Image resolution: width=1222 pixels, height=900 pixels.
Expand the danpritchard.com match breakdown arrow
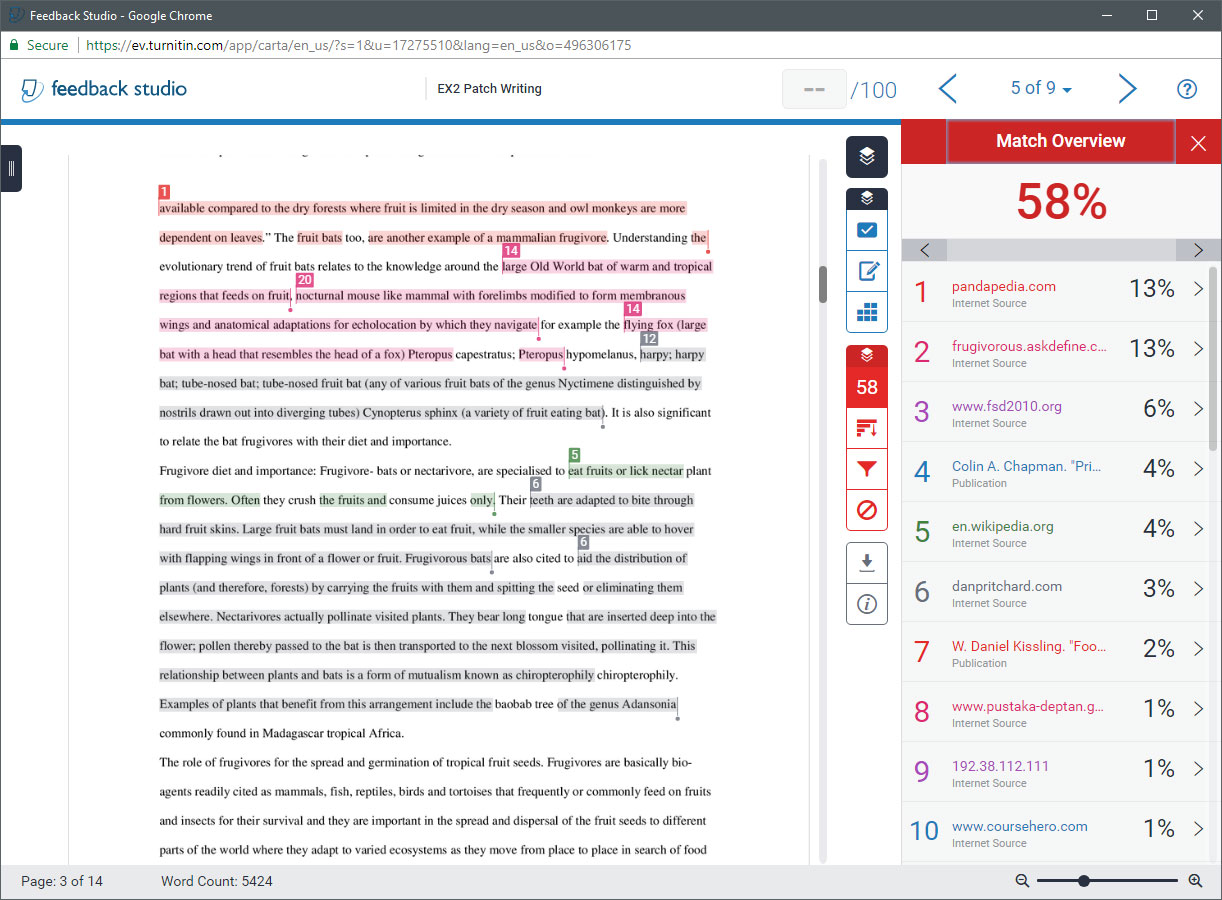click(1199, 589)
